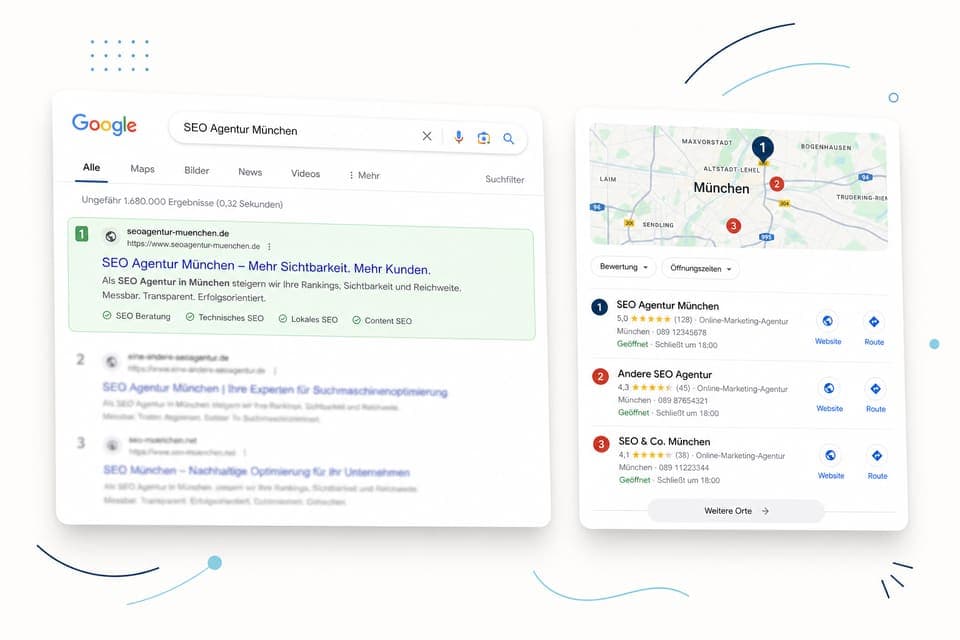
Task: Click the globe favicon of seoagentur-muenchen.de
Action: coord(111,236)
